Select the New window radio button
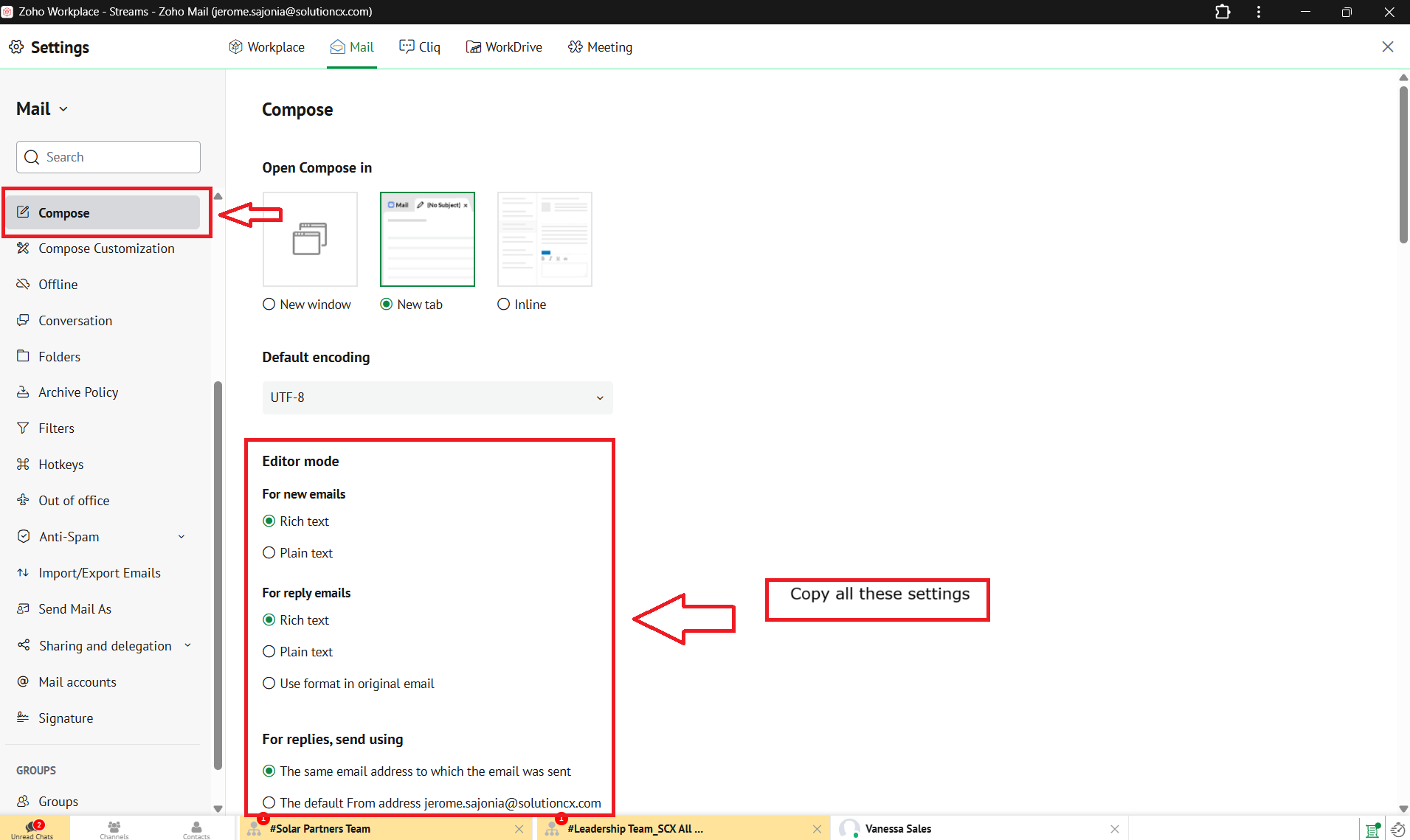1410x840 pixels. tap(269, 305)
